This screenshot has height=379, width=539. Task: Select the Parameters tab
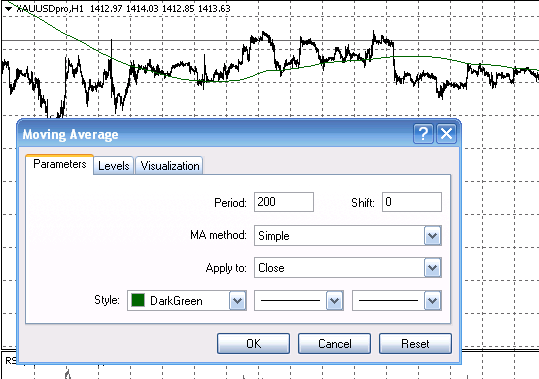pos(59,164)
